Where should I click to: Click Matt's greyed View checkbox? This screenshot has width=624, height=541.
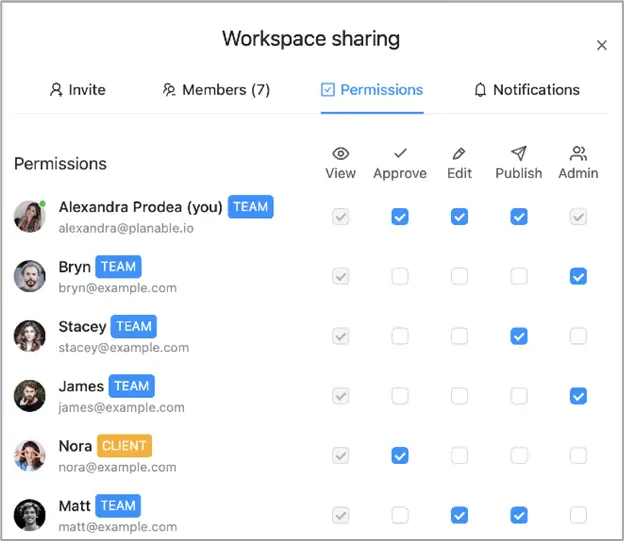tap(341, 515)
